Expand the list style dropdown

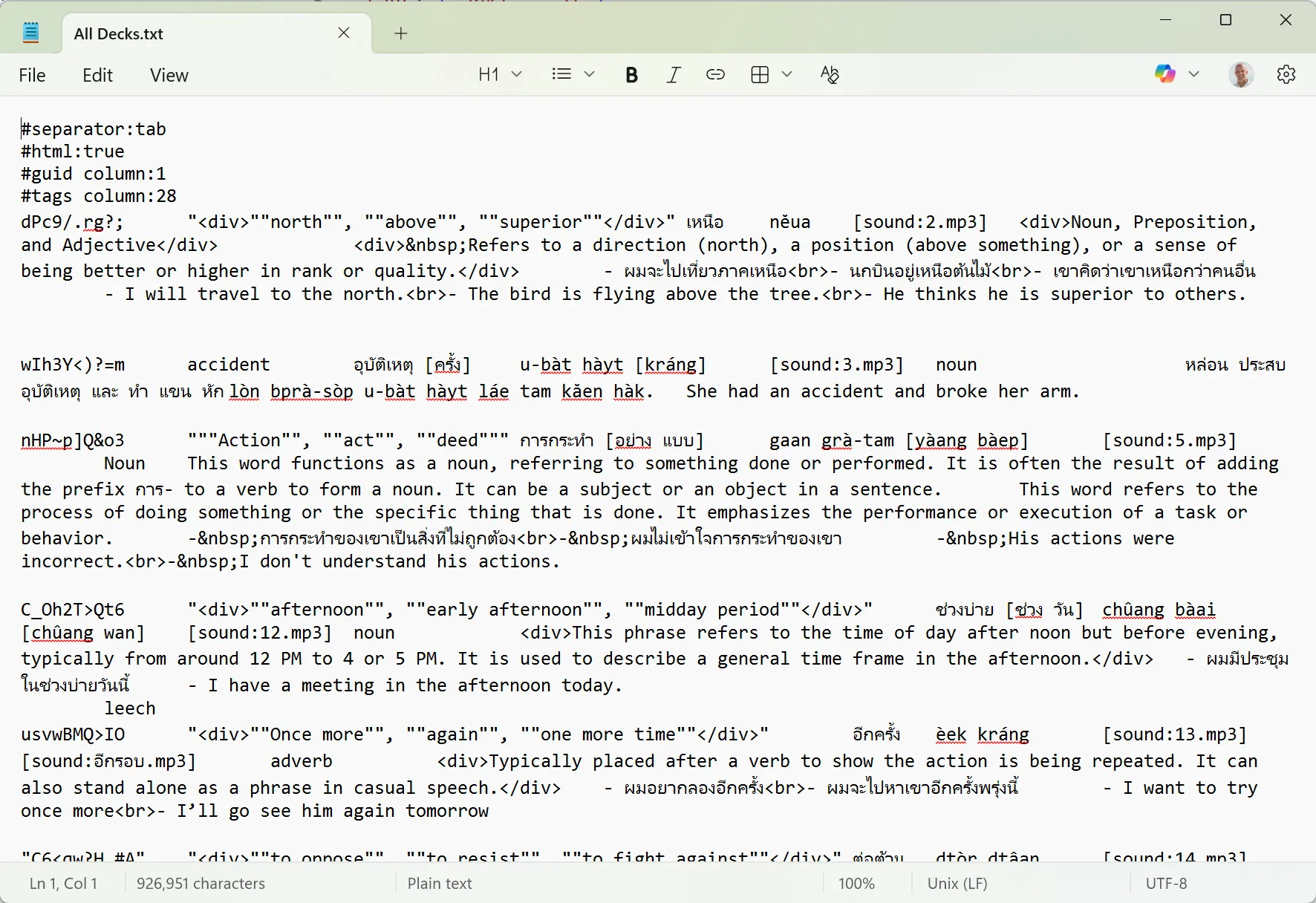click(589, 74)
